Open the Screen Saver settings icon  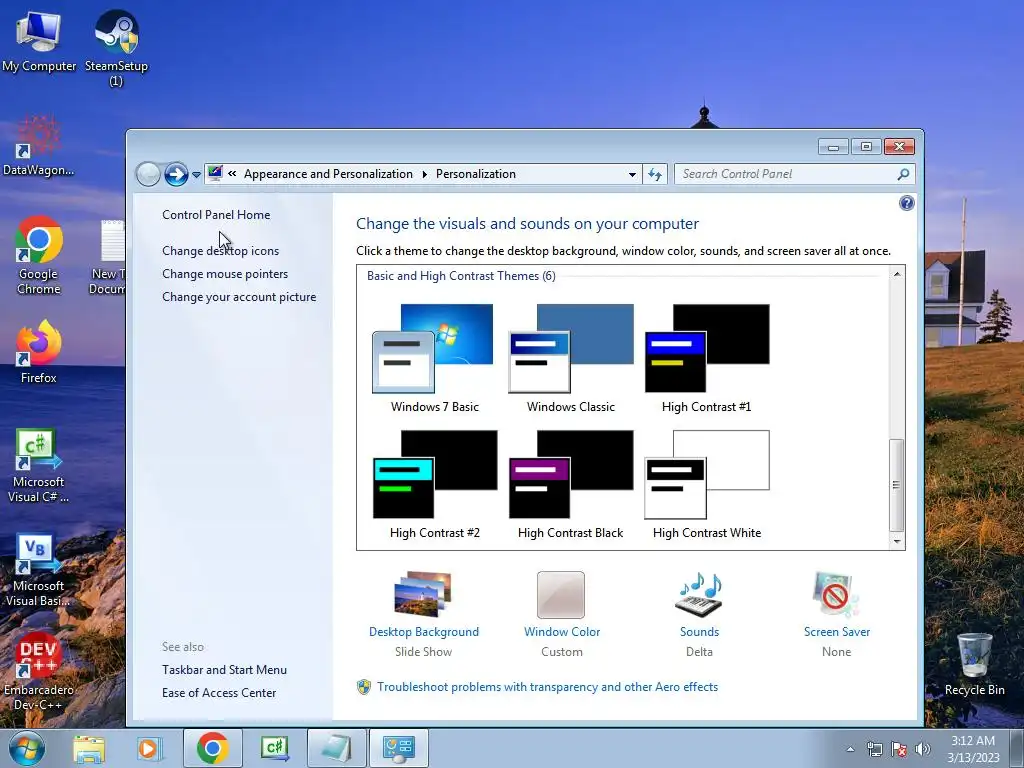pos(836,594)
